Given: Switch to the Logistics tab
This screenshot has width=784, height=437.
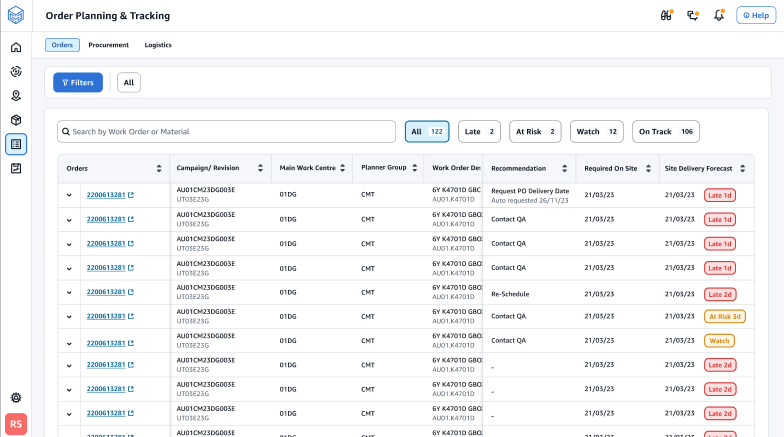Looking at the screenshot, I should pos(158,45).
